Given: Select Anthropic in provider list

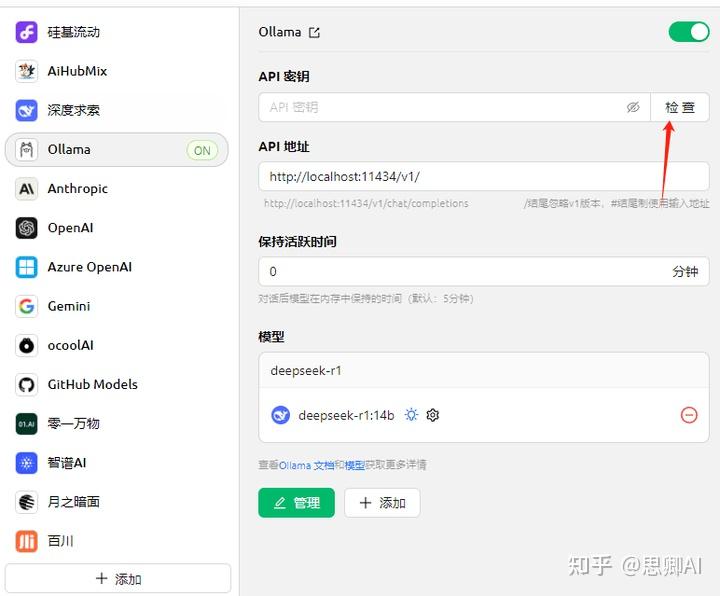Looking at the screenshot, I should click(117, 189).
